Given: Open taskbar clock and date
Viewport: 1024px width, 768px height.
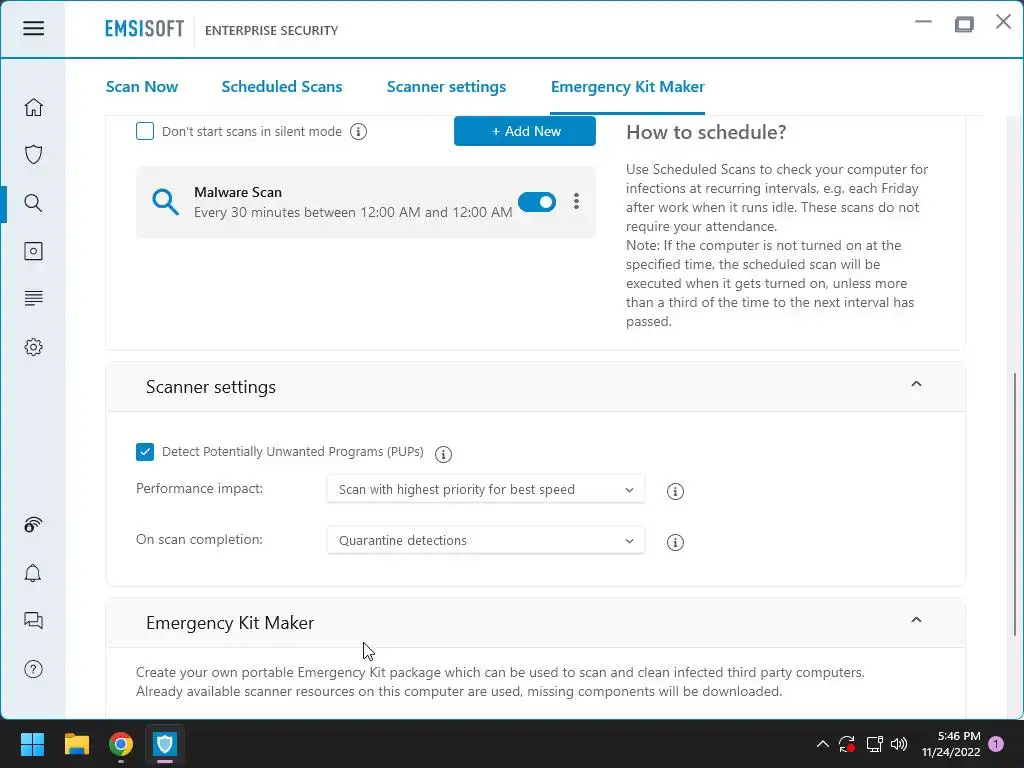Looking at the screenshot, I should point(951,744).
